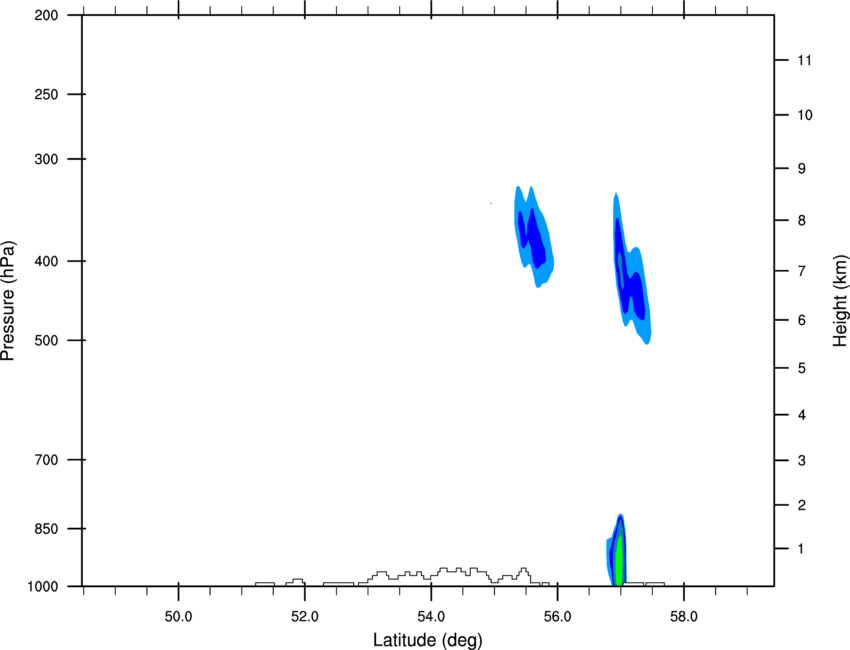Click the 56.0 latitude label
Screen dimensions: 850x650
pyautogui.click(x=557, y=617)
